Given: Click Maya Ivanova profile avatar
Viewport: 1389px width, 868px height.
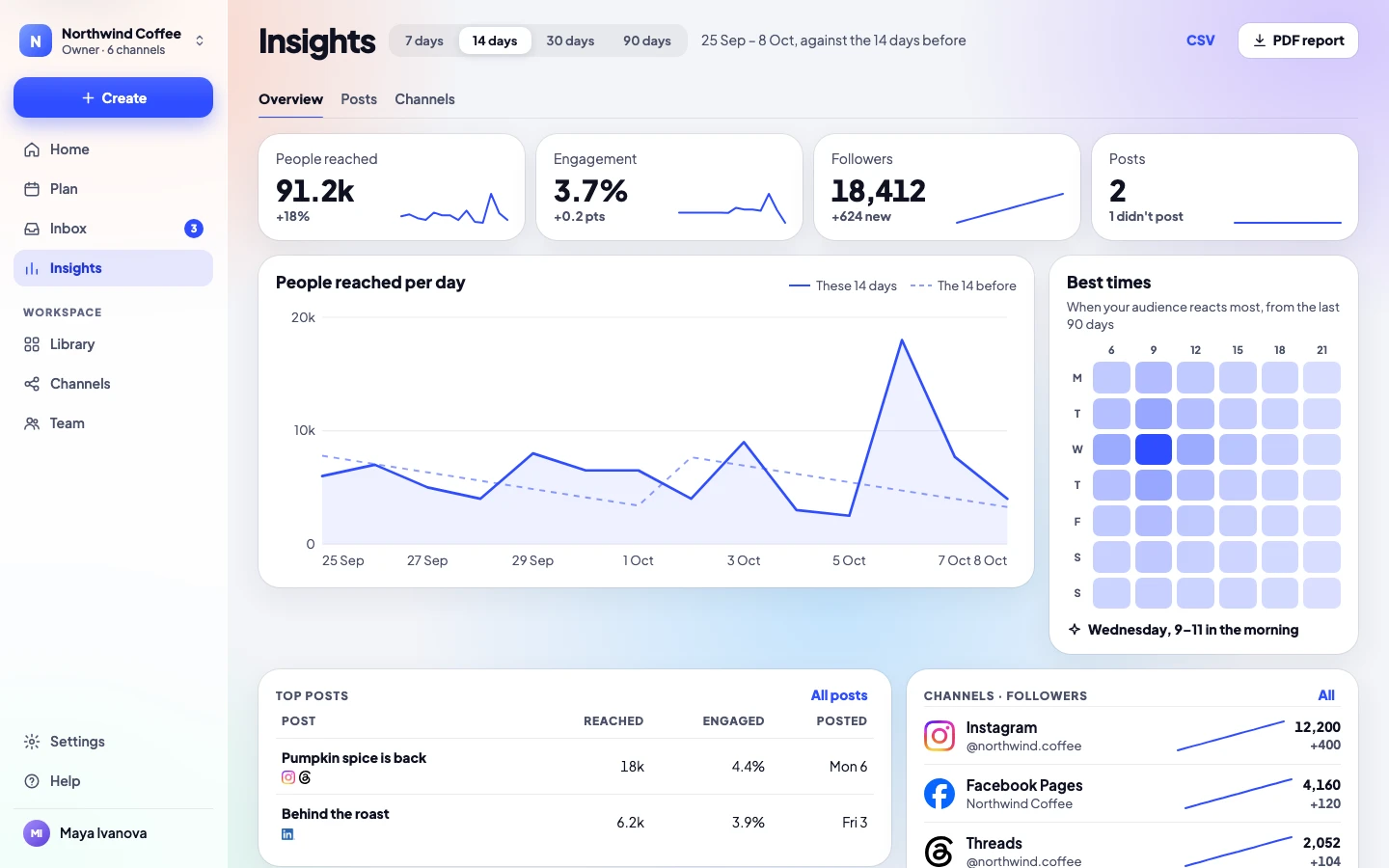Looking at the screenshot, I should click(x=37, y=833).
